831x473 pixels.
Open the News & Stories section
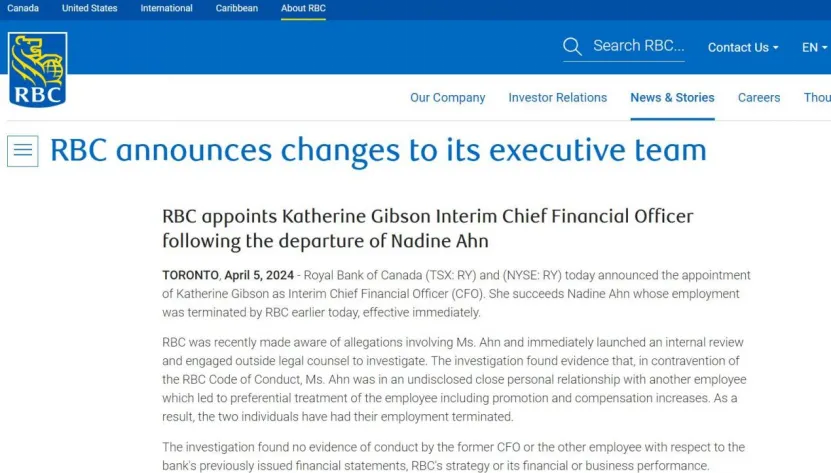[x=672, y=98]
